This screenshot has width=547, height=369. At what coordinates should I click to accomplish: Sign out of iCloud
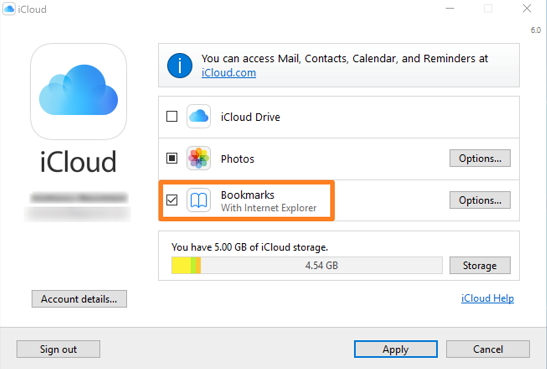click(58, 349)
